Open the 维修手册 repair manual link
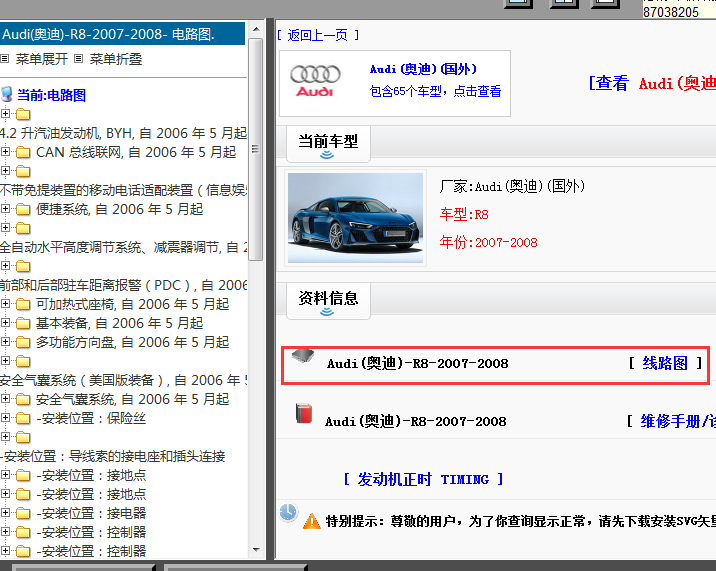This screenshot has height=571, width=716. point(678,421)
